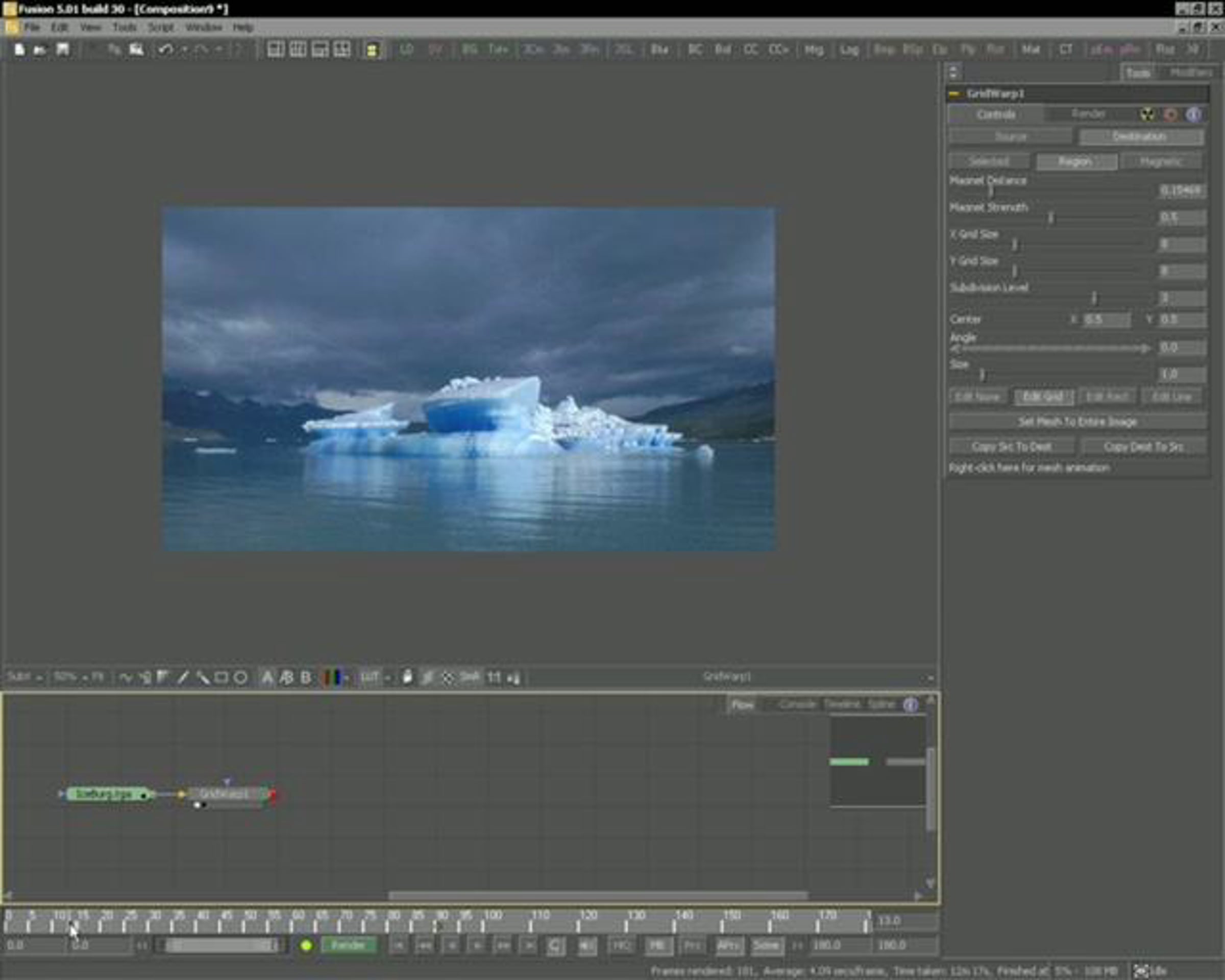Open the Tools menu

tap(124, 27)
